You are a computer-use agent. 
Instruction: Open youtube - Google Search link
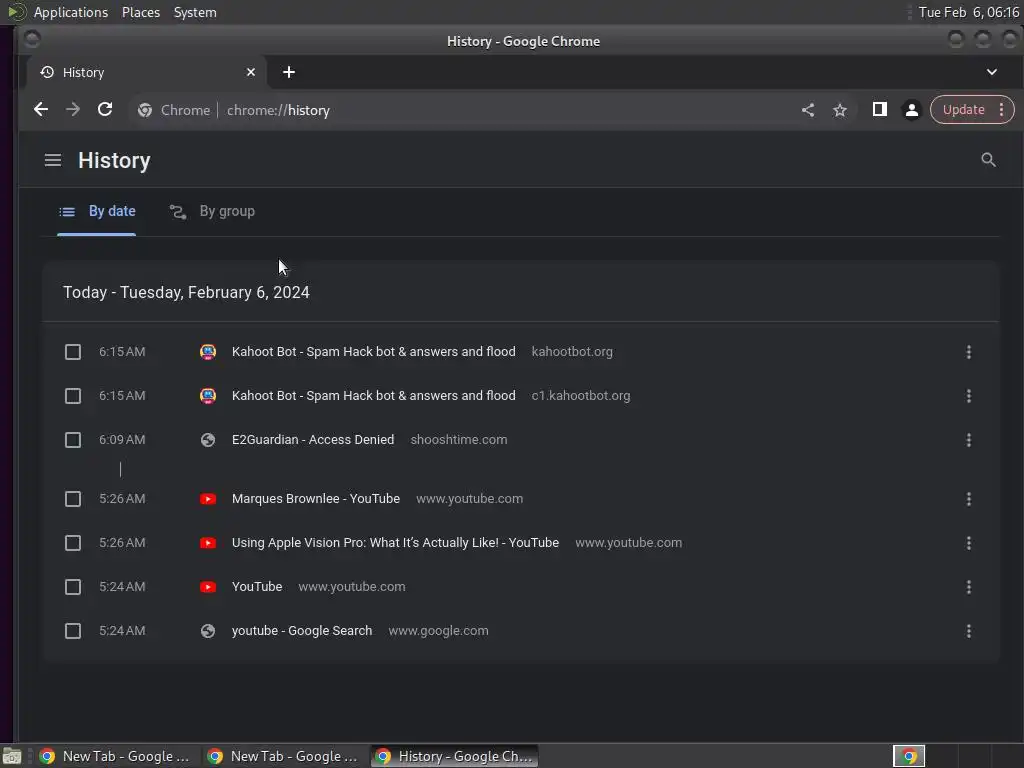pyautogui.click(x=302, y=631)
